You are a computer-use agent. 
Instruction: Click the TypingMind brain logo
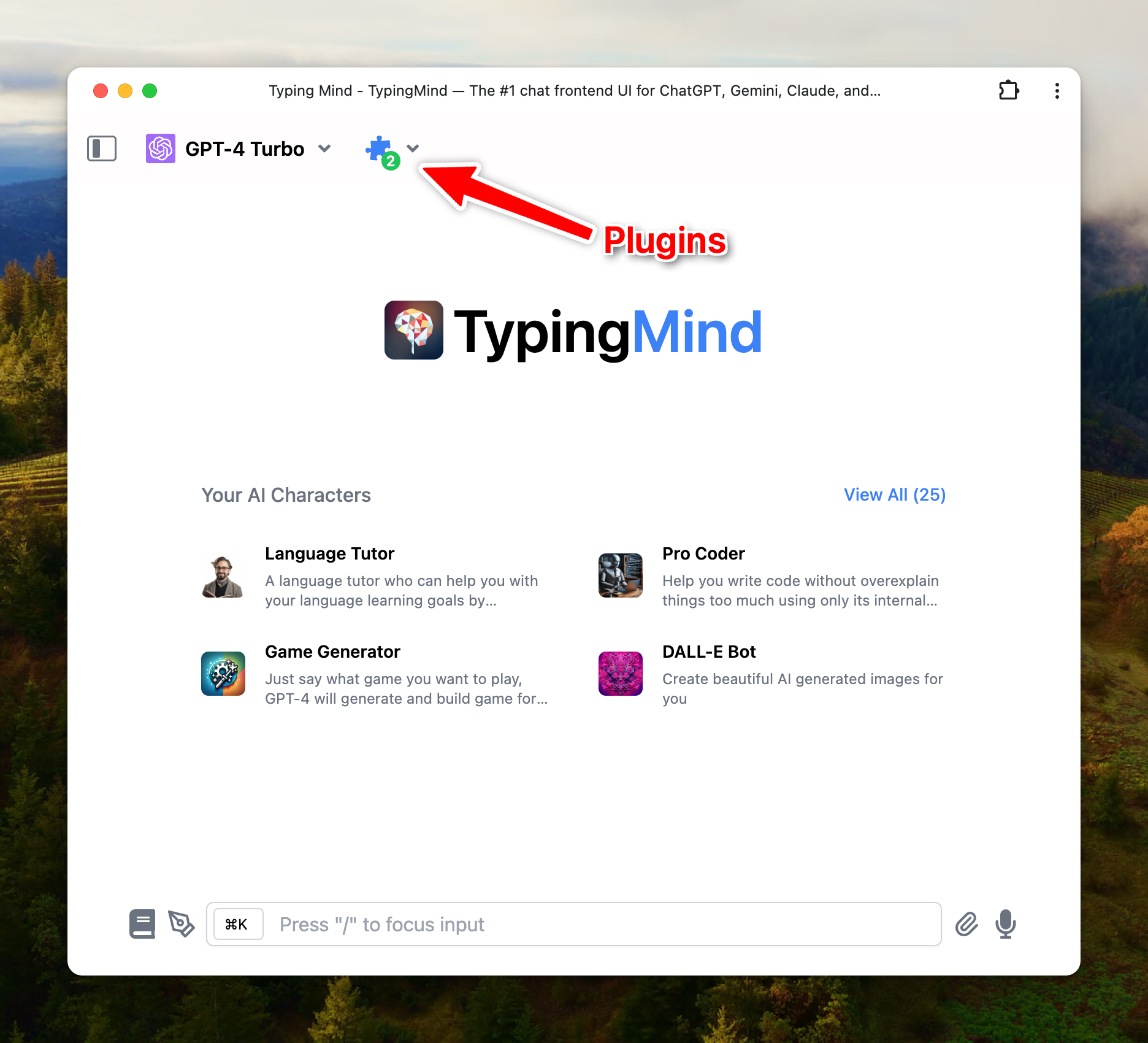(414, 330)
